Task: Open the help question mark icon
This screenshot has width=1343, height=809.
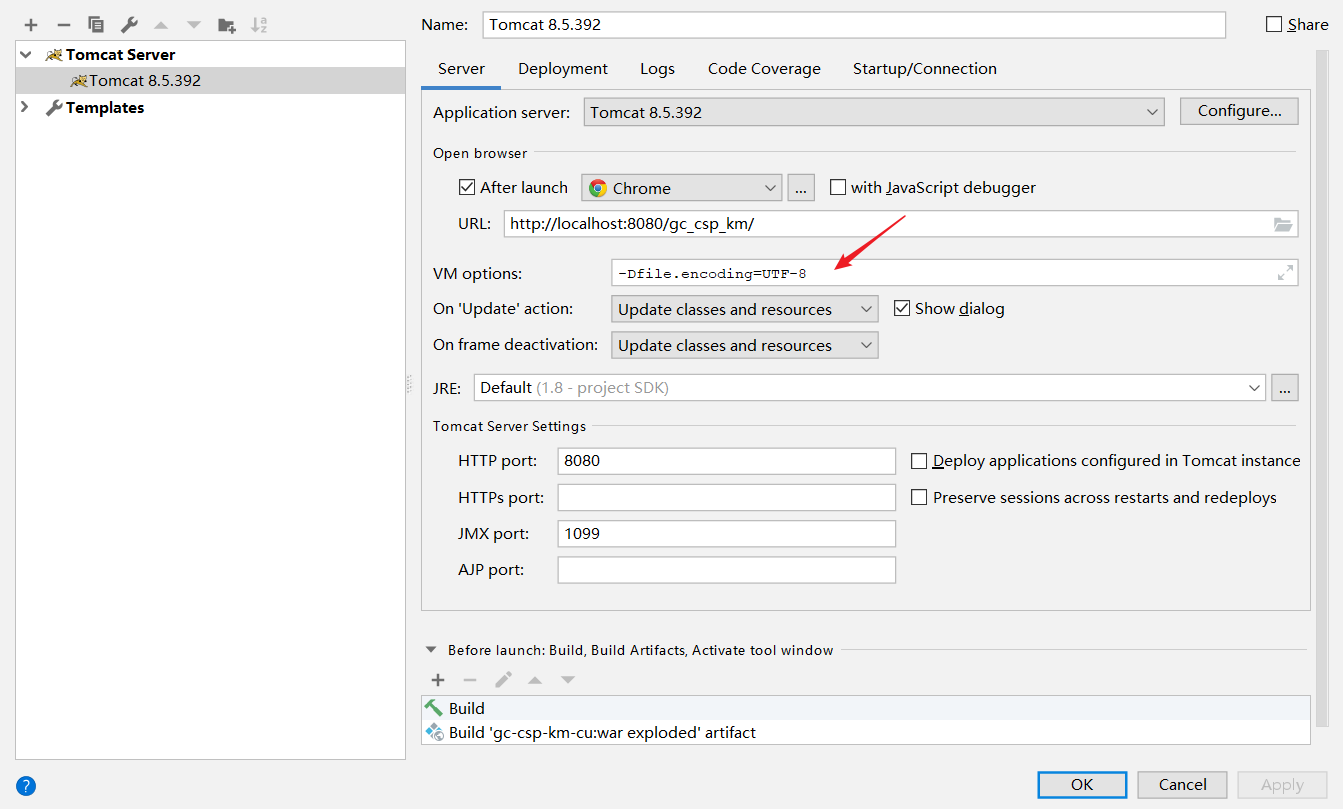Action: pyautogui.click(x=26, y=785)
